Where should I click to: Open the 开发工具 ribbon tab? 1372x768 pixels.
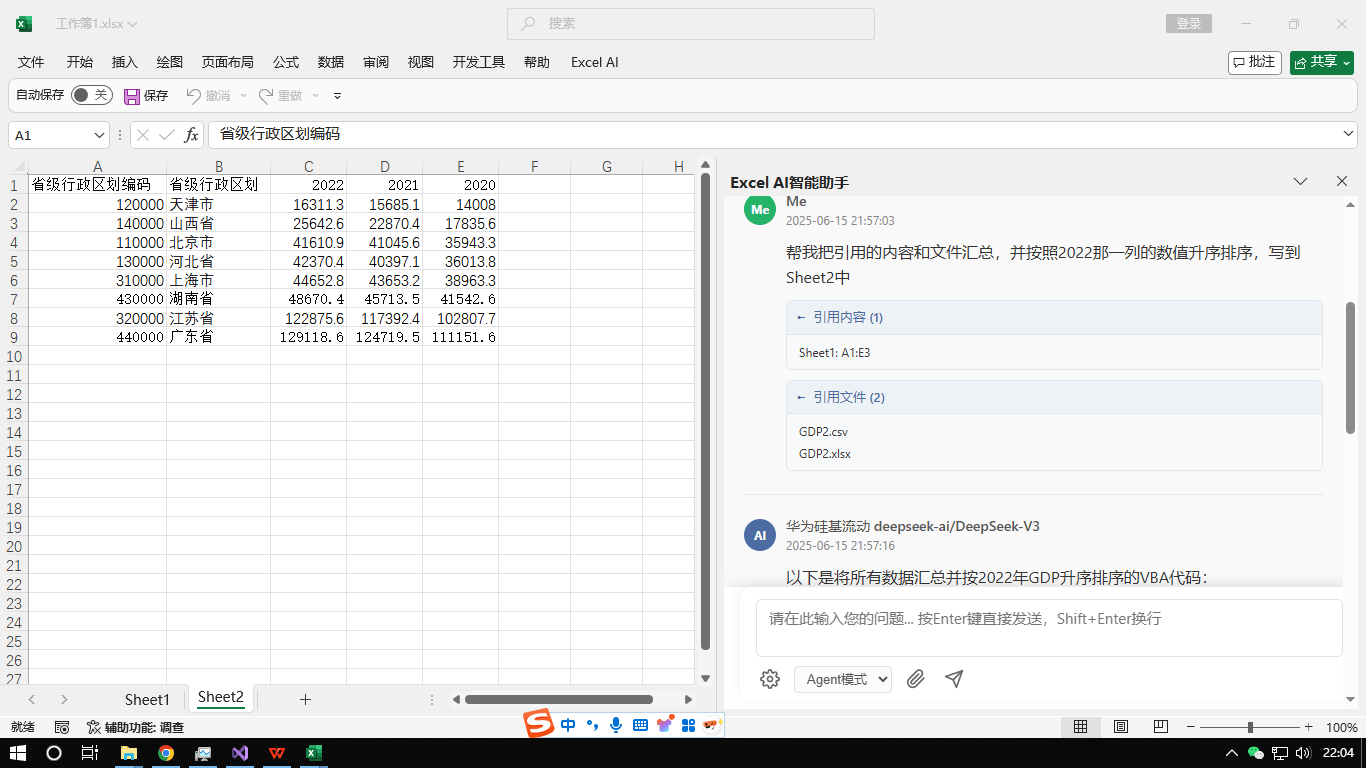479,62
